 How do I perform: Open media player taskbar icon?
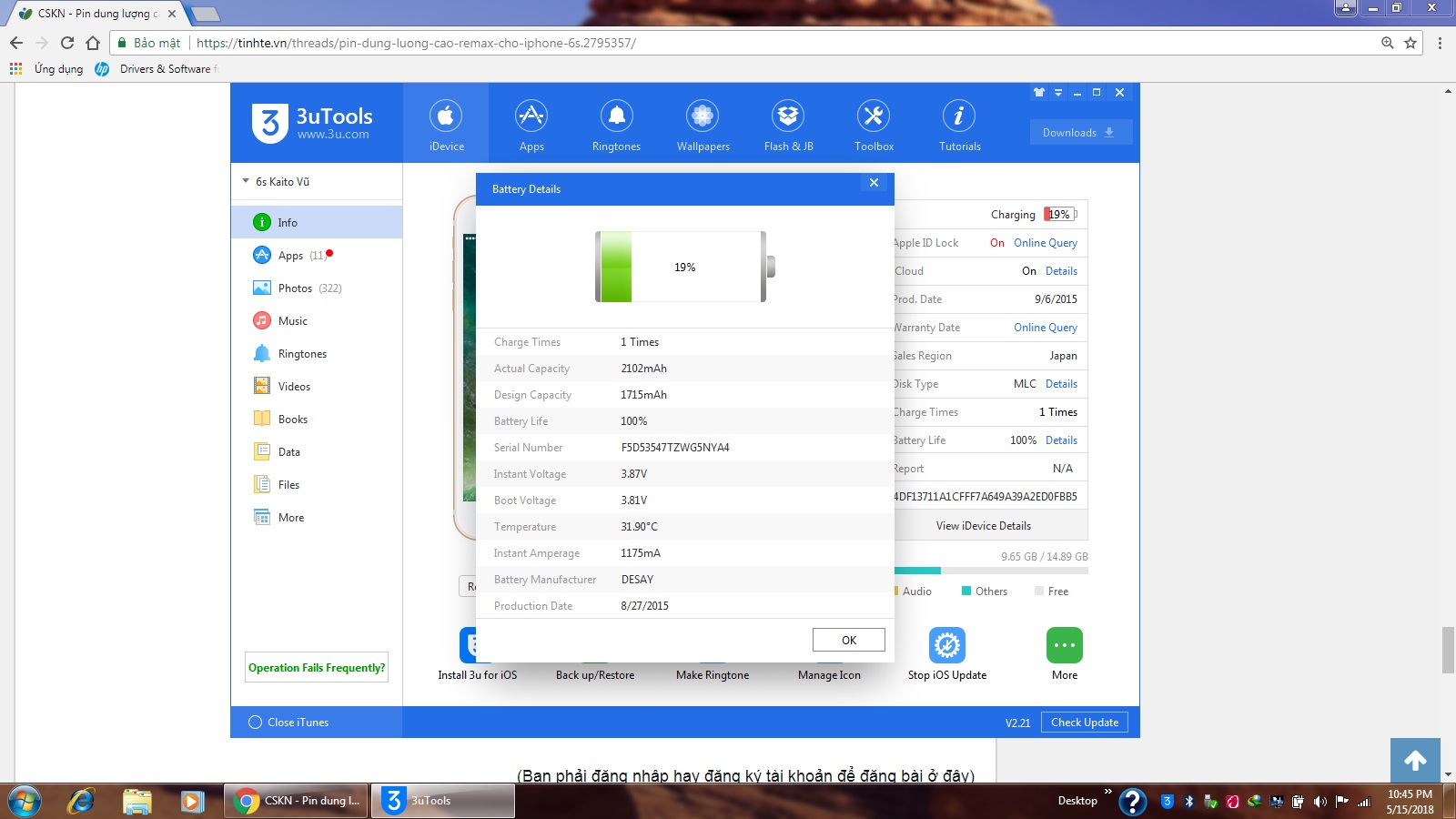(192, 801)
